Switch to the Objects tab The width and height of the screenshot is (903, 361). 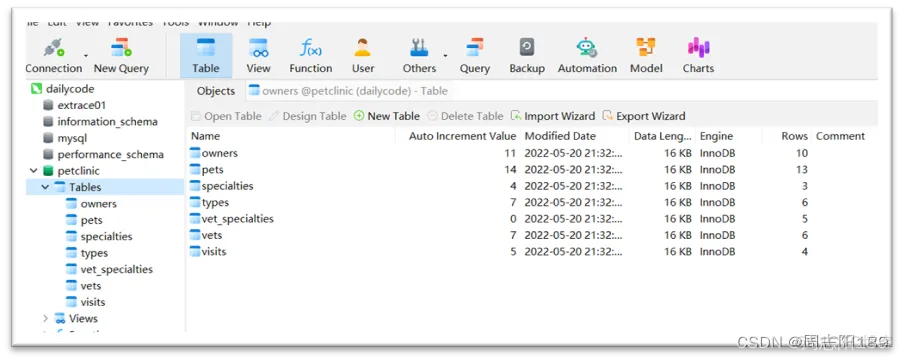[x=216, y=91]
